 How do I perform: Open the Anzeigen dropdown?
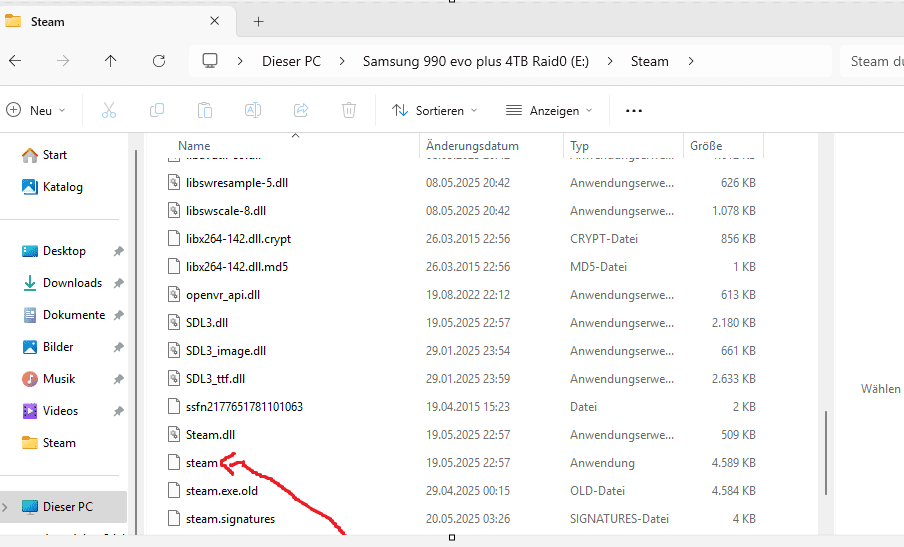click(549, 110)
